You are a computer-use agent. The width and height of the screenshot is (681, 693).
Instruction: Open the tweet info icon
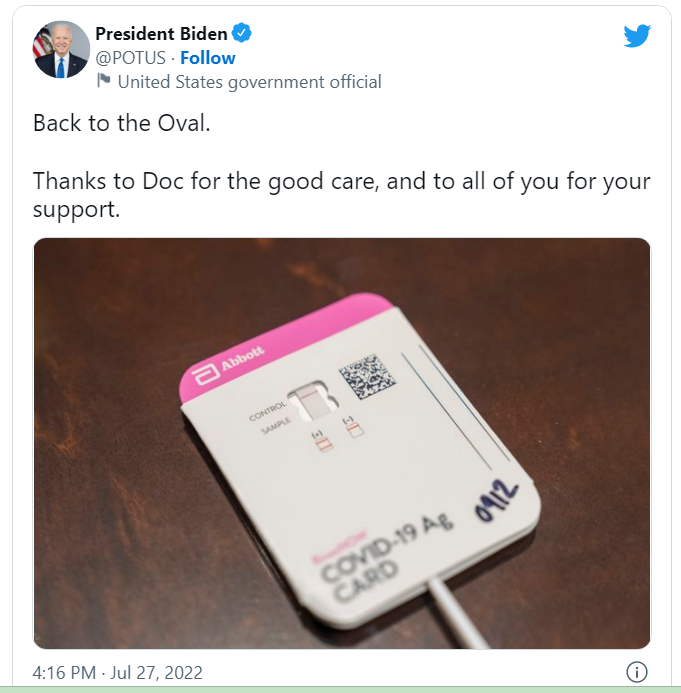click(x=637, y=672)
